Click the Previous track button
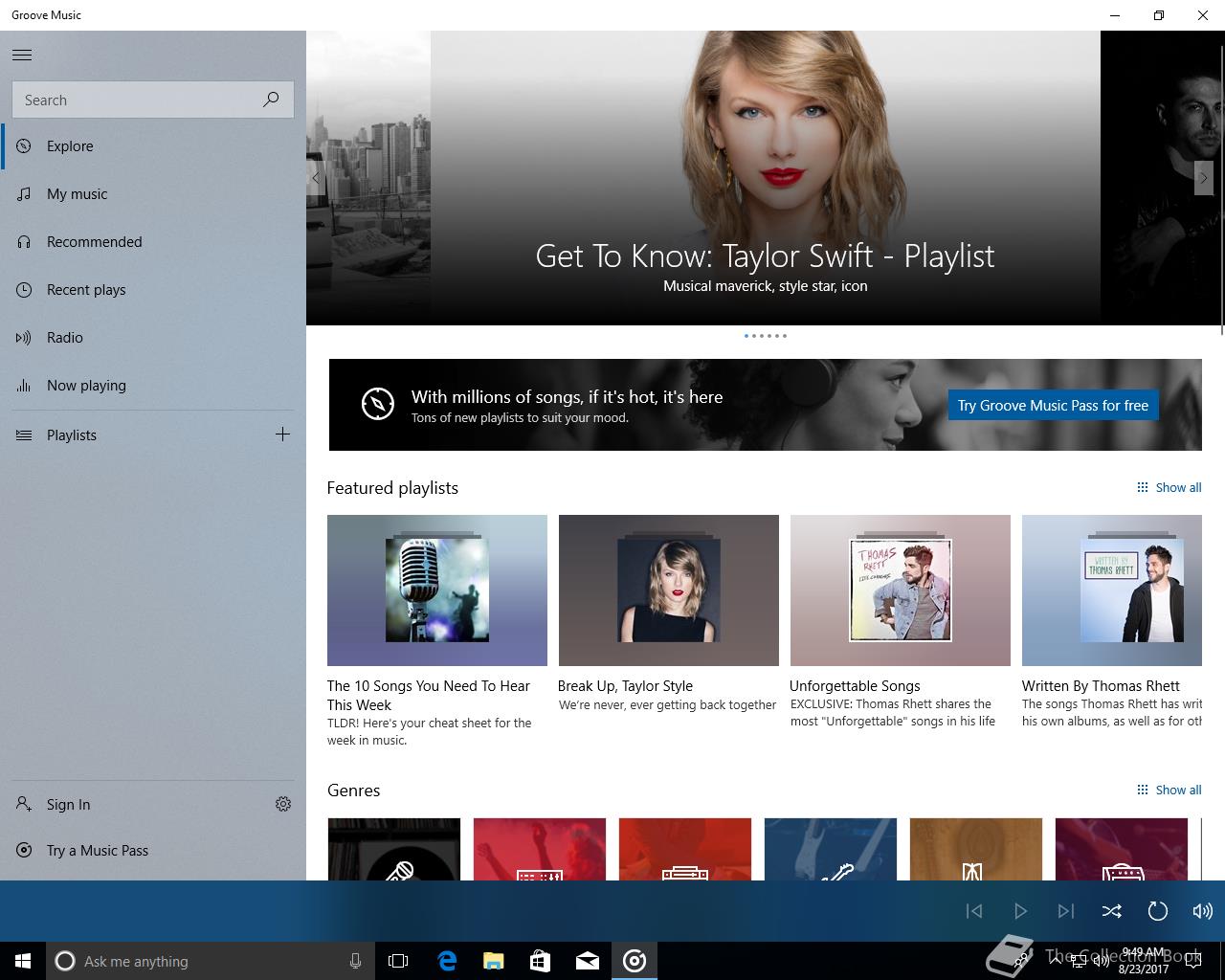Image resolution: width=1225 pixels, height=980 pixels. pyautogui.click(x=974, y=911)
